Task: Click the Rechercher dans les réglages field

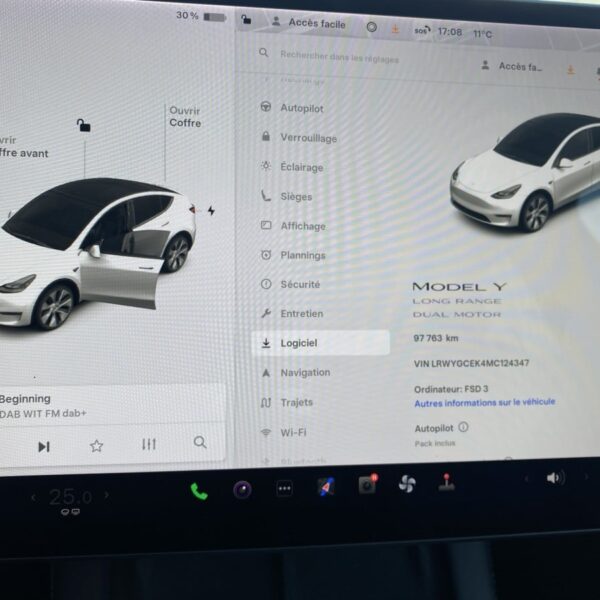Action: click(339, 57)
